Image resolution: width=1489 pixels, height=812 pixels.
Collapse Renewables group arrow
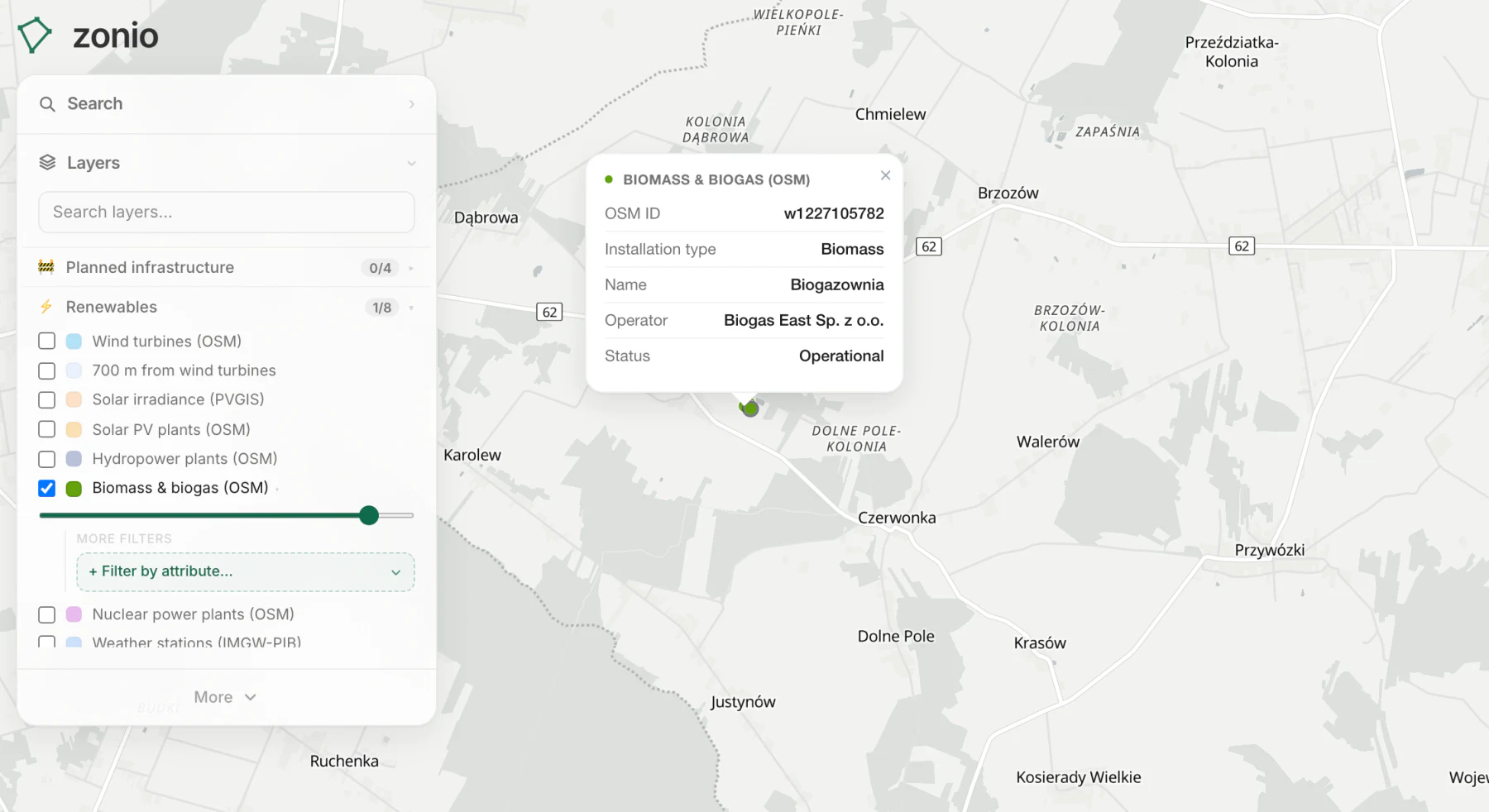pos(411,308)
